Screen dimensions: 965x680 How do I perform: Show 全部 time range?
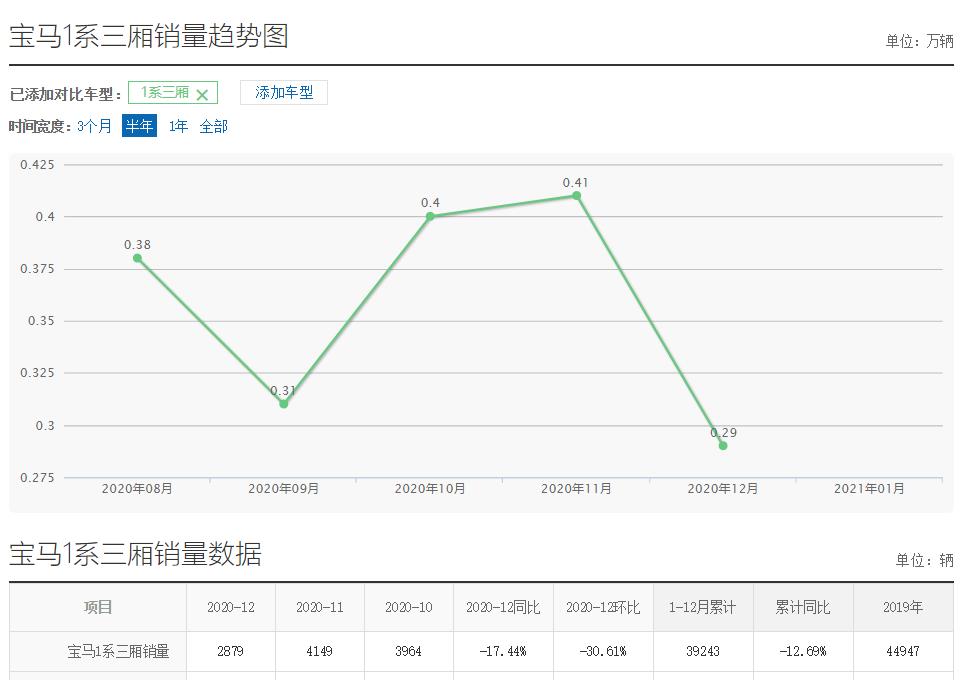pos(214,126)
